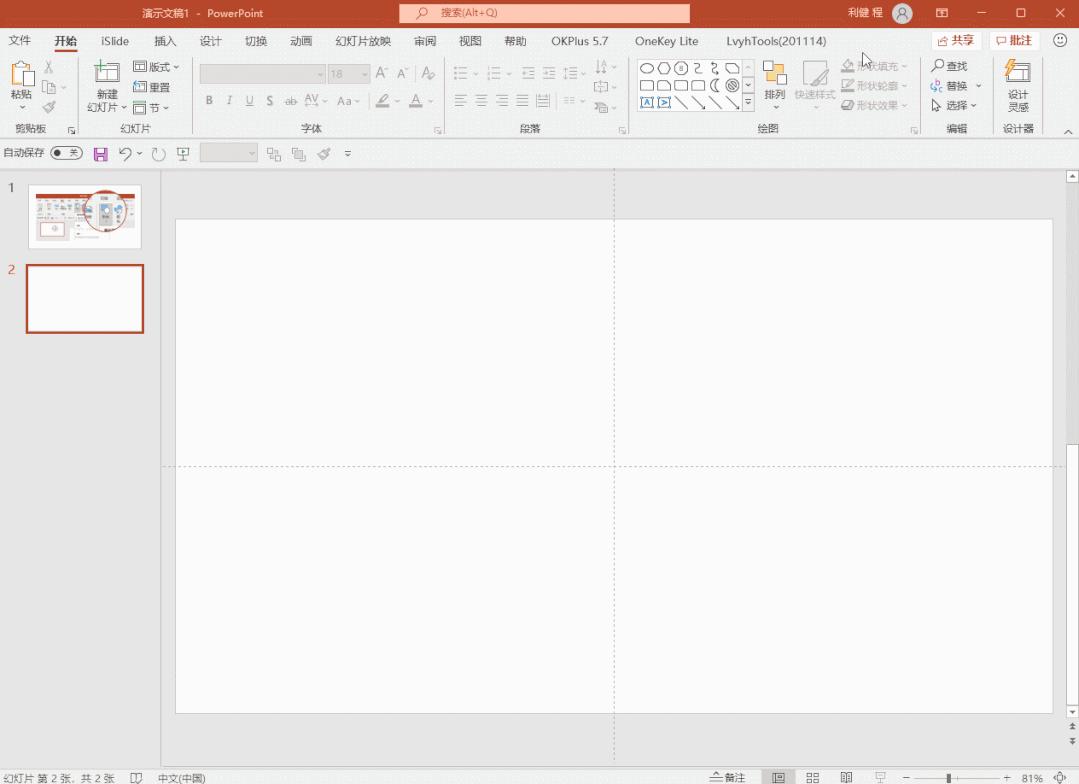The height and width of the screenshot is (784, 1079).
Task: Open the Insert (插入) ribbon tab
Action: coord(165,41)
